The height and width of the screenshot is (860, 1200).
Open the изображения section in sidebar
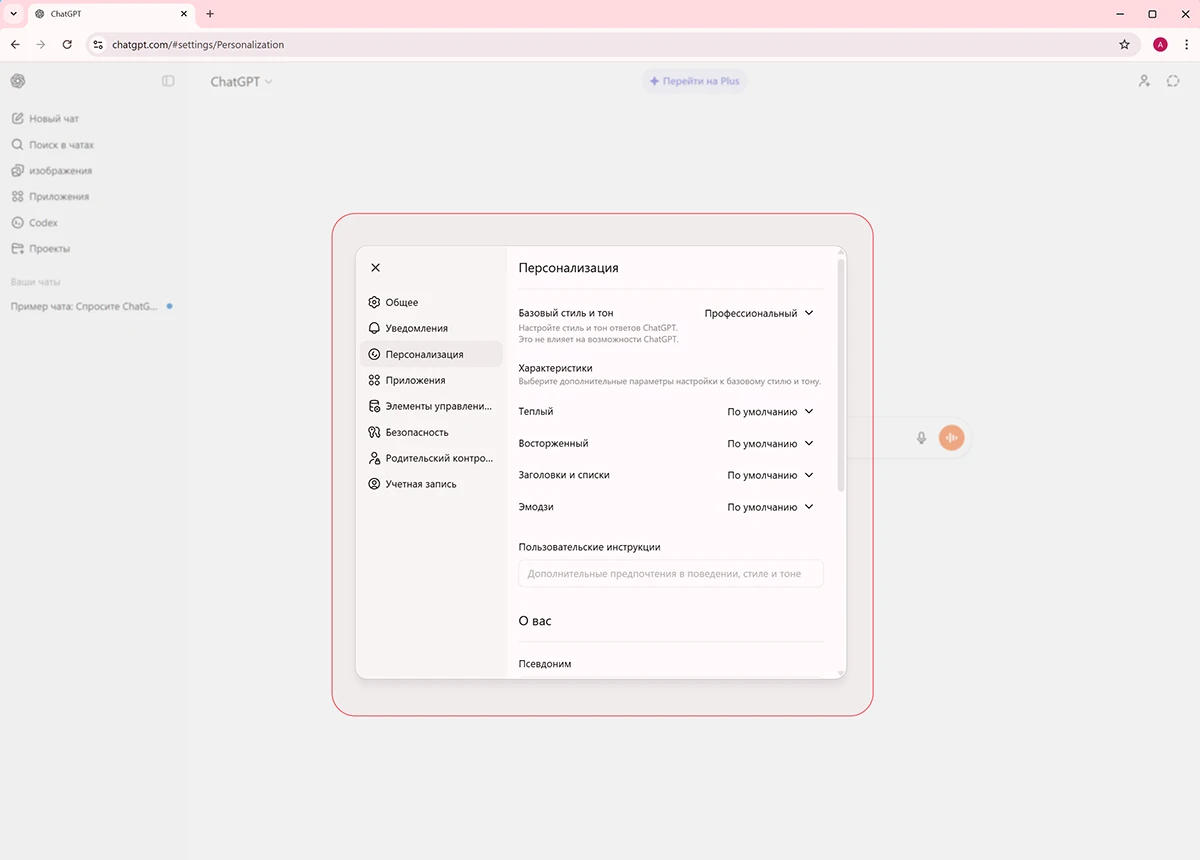point(57,170)
